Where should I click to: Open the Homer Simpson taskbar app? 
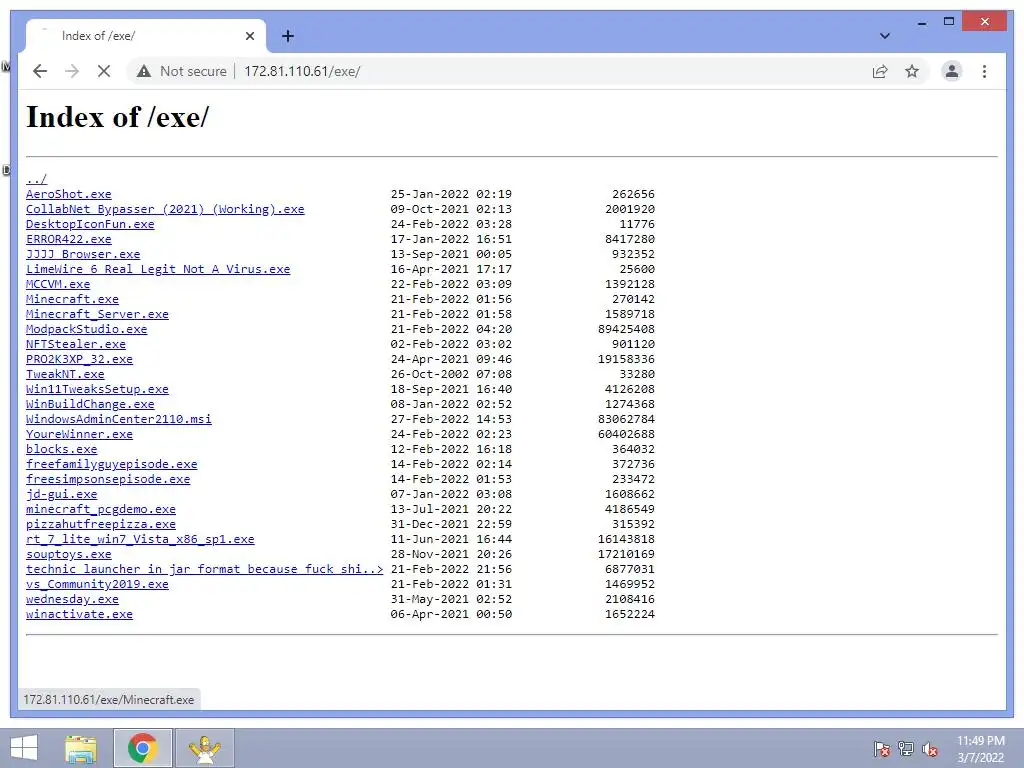tap(205, 748)
